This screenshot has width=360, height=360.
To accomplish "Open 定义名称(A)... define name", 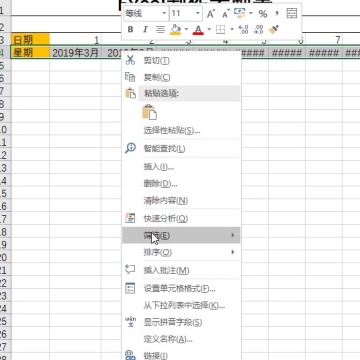I will coord(181,339).
